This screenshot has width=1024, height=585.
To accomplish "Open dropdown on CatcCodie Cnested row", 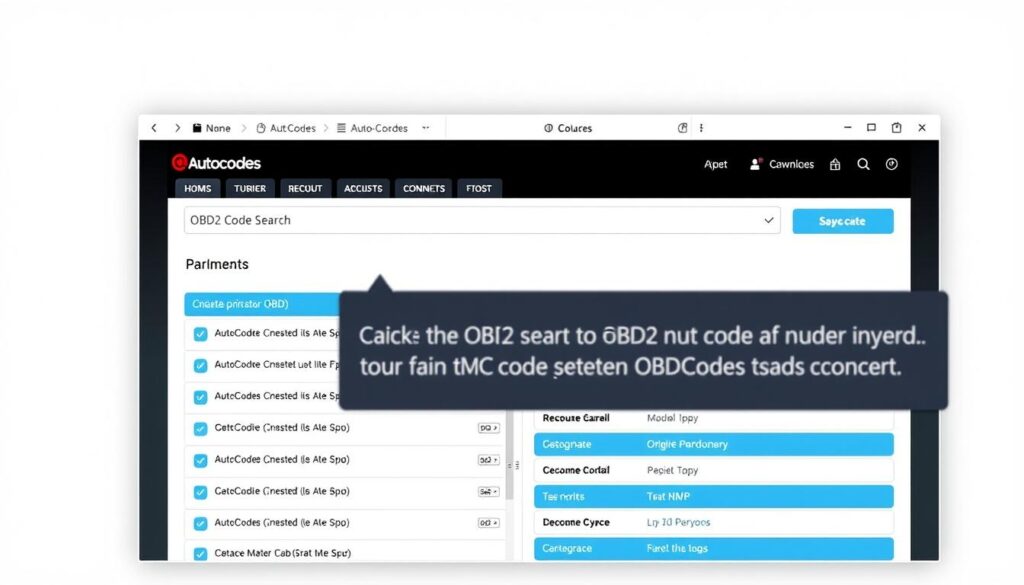I will tap(488, 491).
